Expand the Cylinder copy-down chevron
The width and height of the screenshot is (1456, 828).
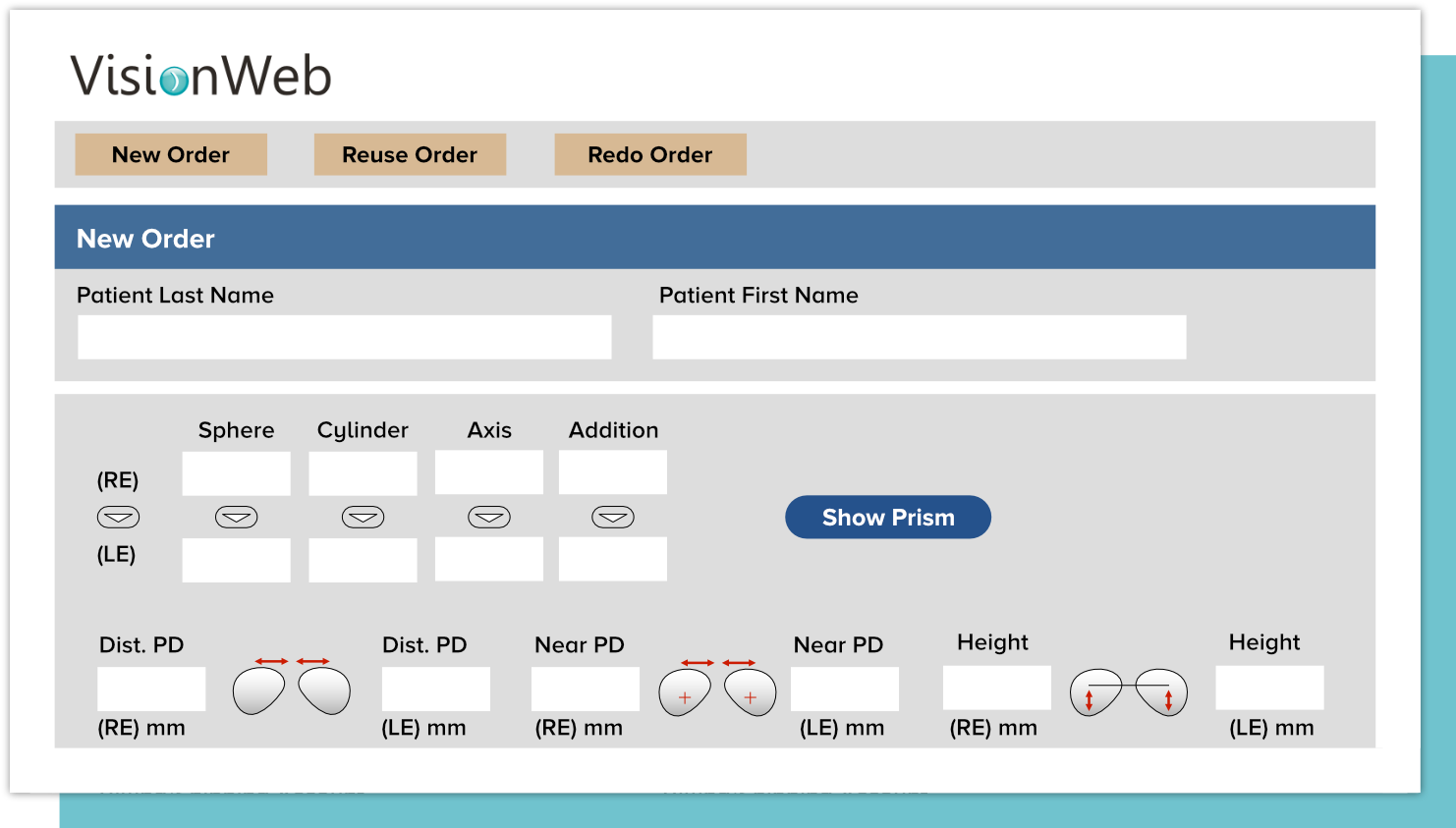pos(363,517)
